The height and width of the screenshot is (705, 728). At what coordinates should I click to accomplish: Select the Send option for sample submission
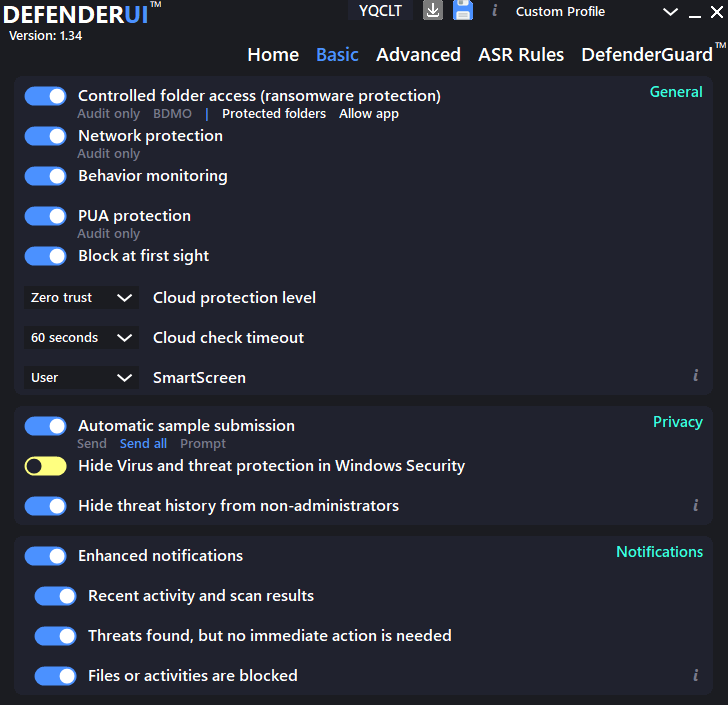pos(92,444)
